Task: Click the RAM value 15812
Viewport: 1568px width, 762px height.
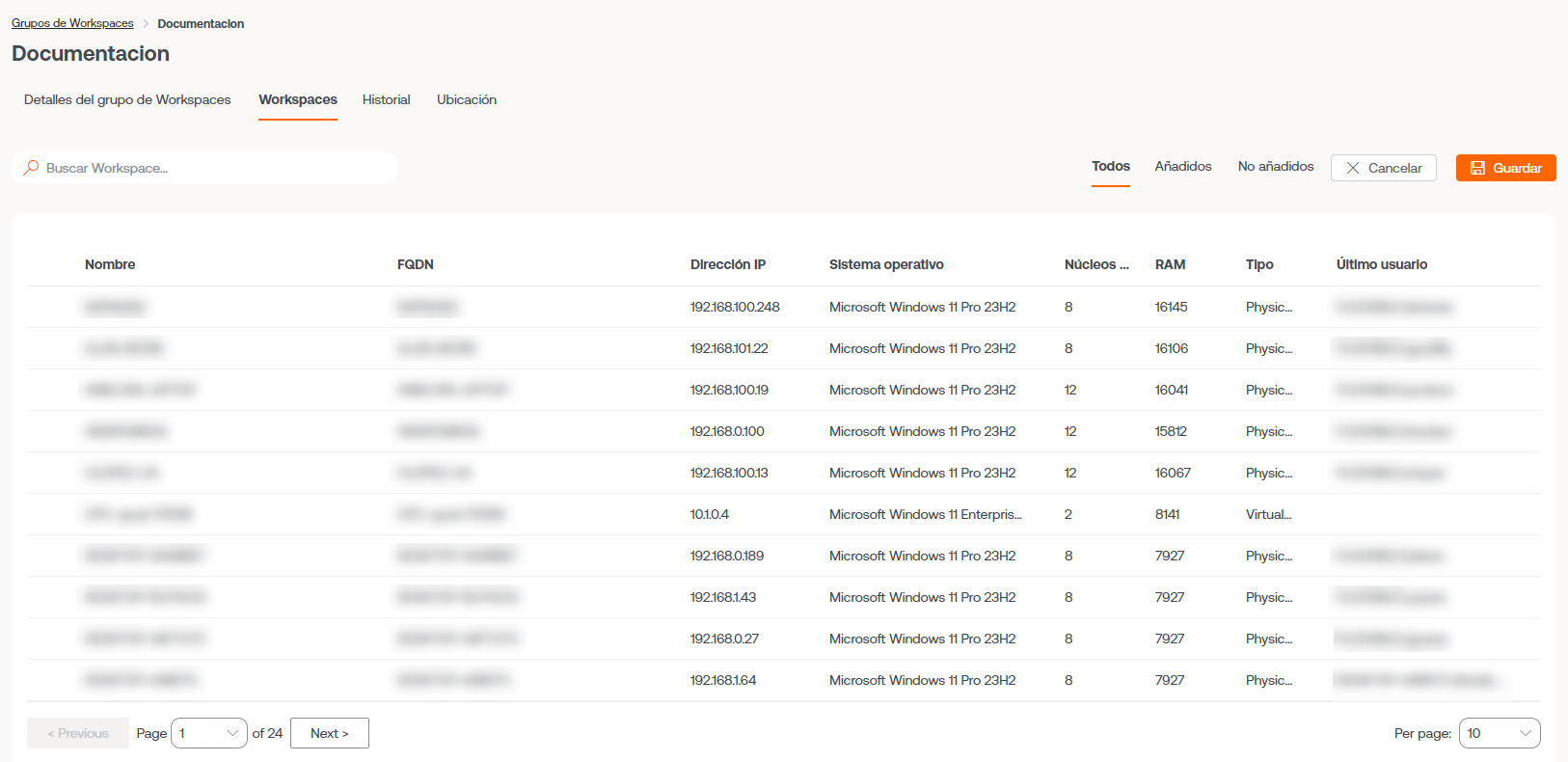Action: (1171, 431)
